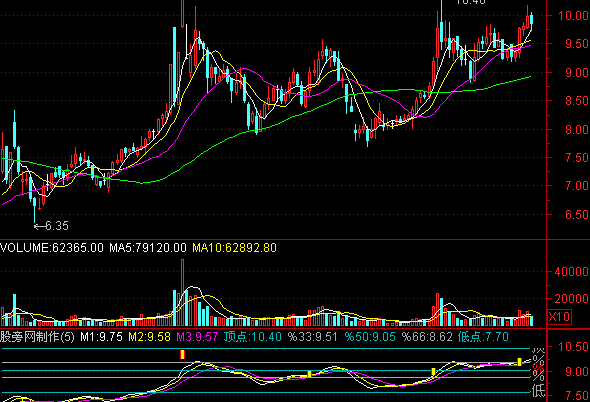590x402 pixels.
Task: Click the 6.50 price axis label
Action: pyautogui.click(x=577, y=215)
